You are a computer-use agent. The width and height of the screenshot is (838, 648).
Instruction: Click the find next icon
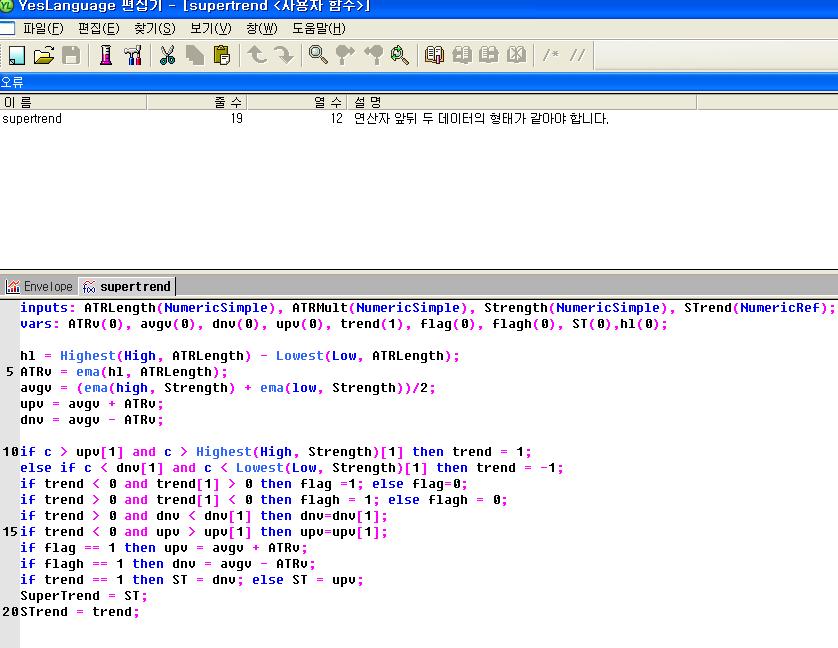coord(373,55)
